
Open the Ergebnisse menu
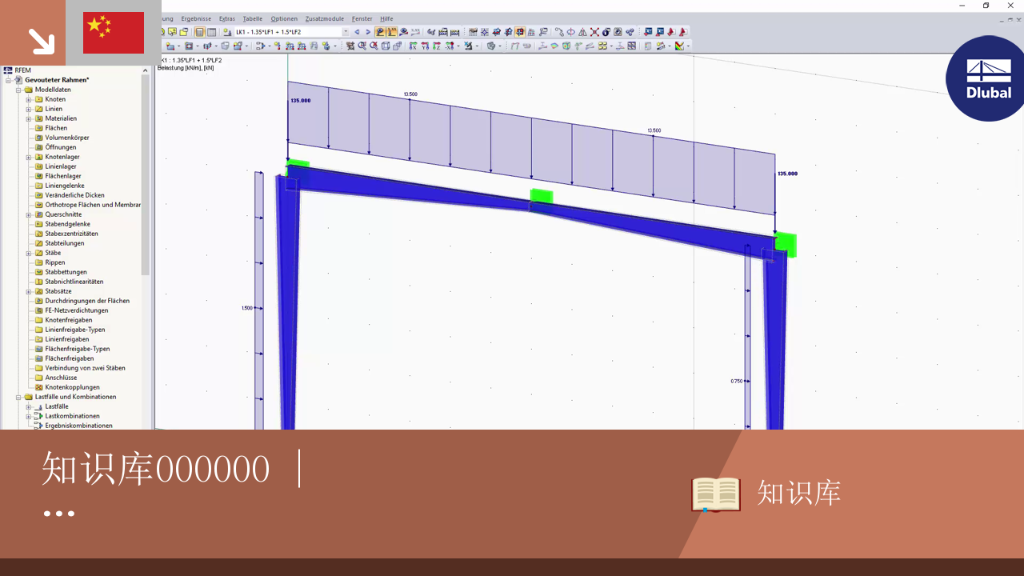tap(196, 19)
